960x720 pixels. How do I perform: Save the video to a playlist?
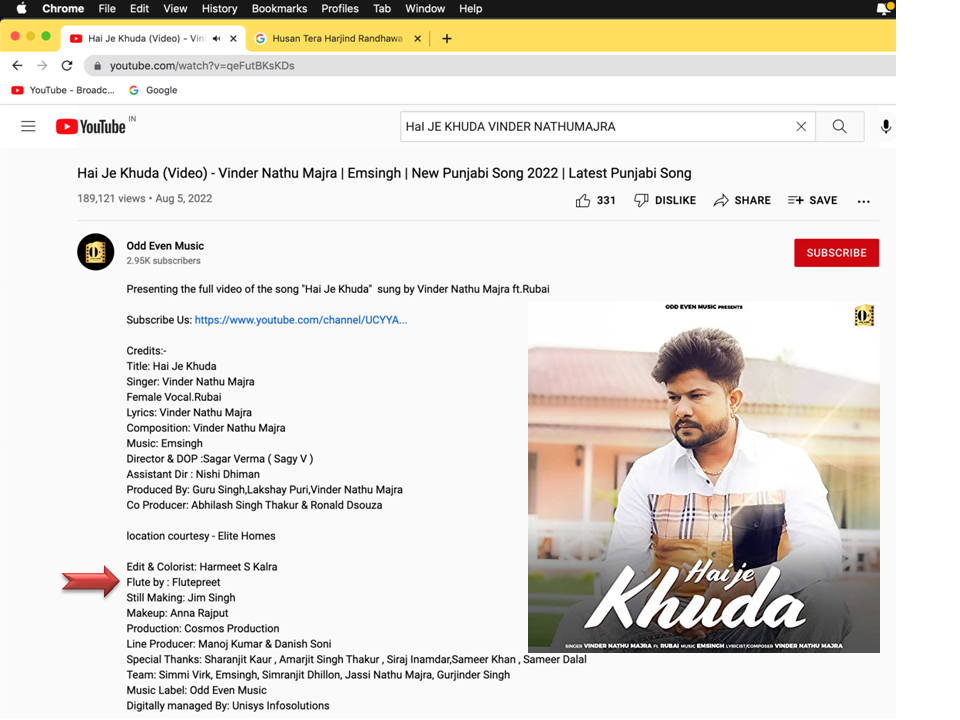(x=812, y=201)
